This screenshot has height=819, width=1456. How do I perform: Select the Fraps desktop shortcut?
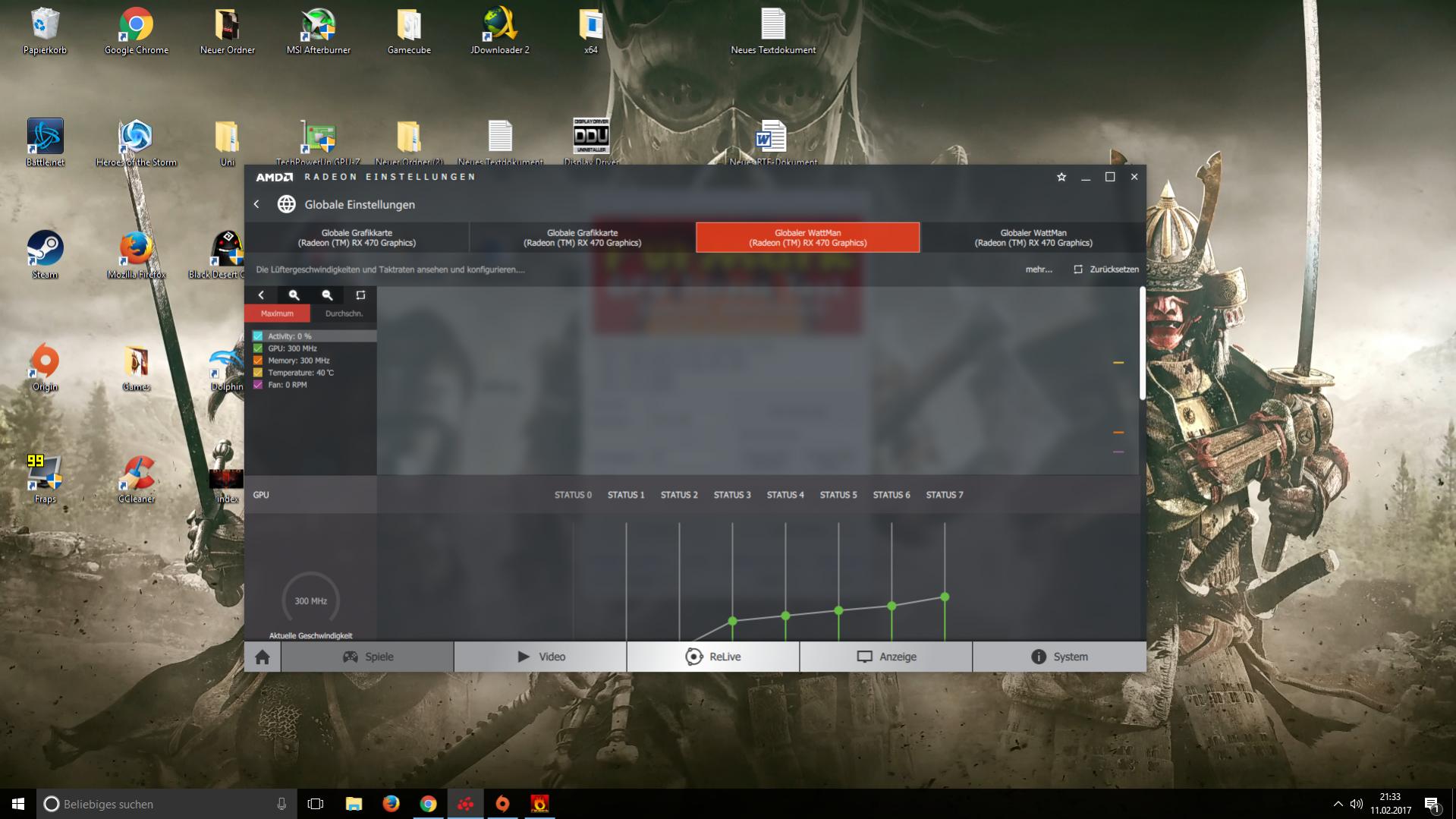point(45,480)
